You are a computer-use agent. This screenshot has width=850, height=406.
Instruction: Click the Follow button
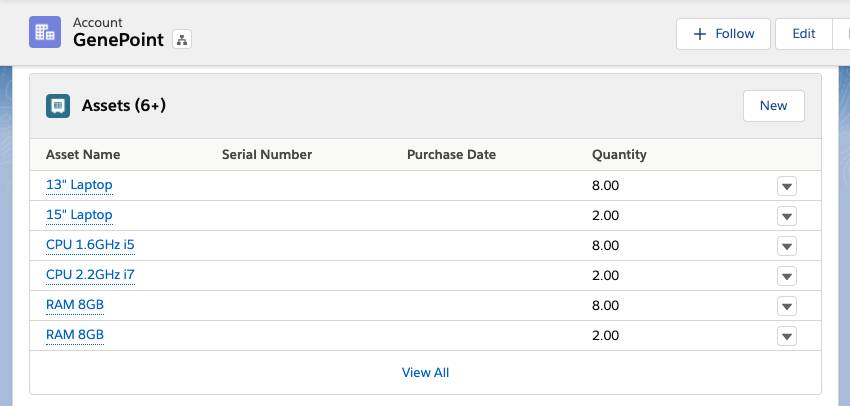[723, 34]
